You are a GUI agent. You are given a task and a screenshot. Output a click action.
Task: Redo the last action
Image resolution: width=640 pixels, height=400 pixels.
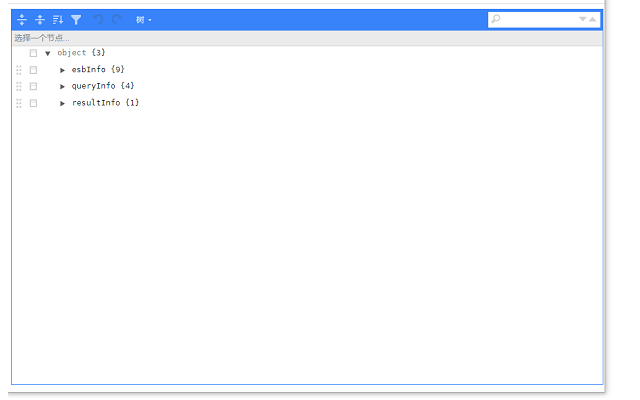point(117,19)
